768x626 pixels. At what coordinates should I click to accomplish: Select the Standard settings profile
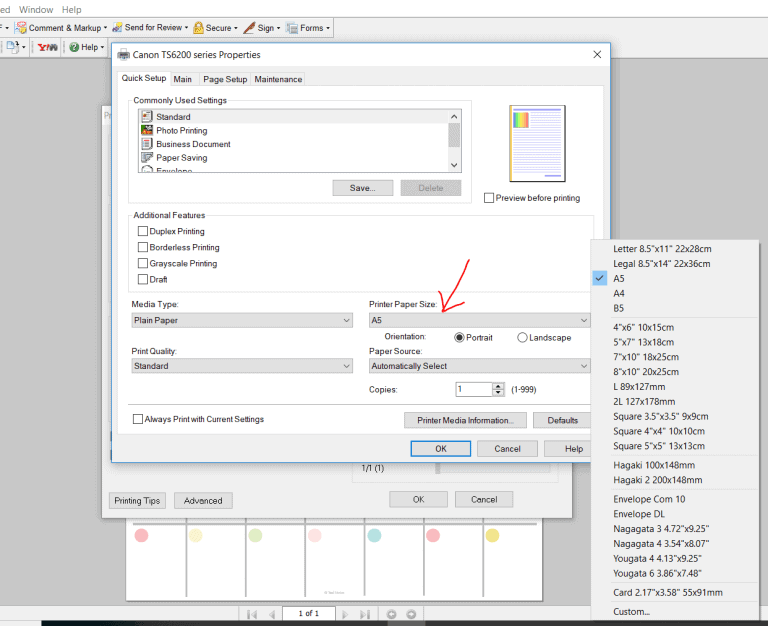tap(293, 117)
